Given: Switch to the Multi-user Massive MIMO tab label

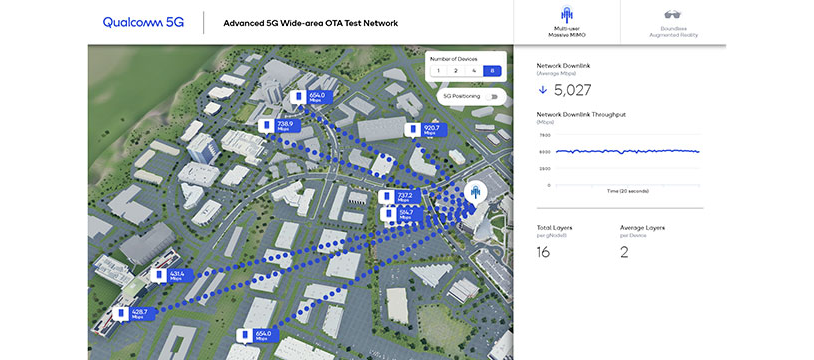Looking at the screenshot, I should coord(566,32).
